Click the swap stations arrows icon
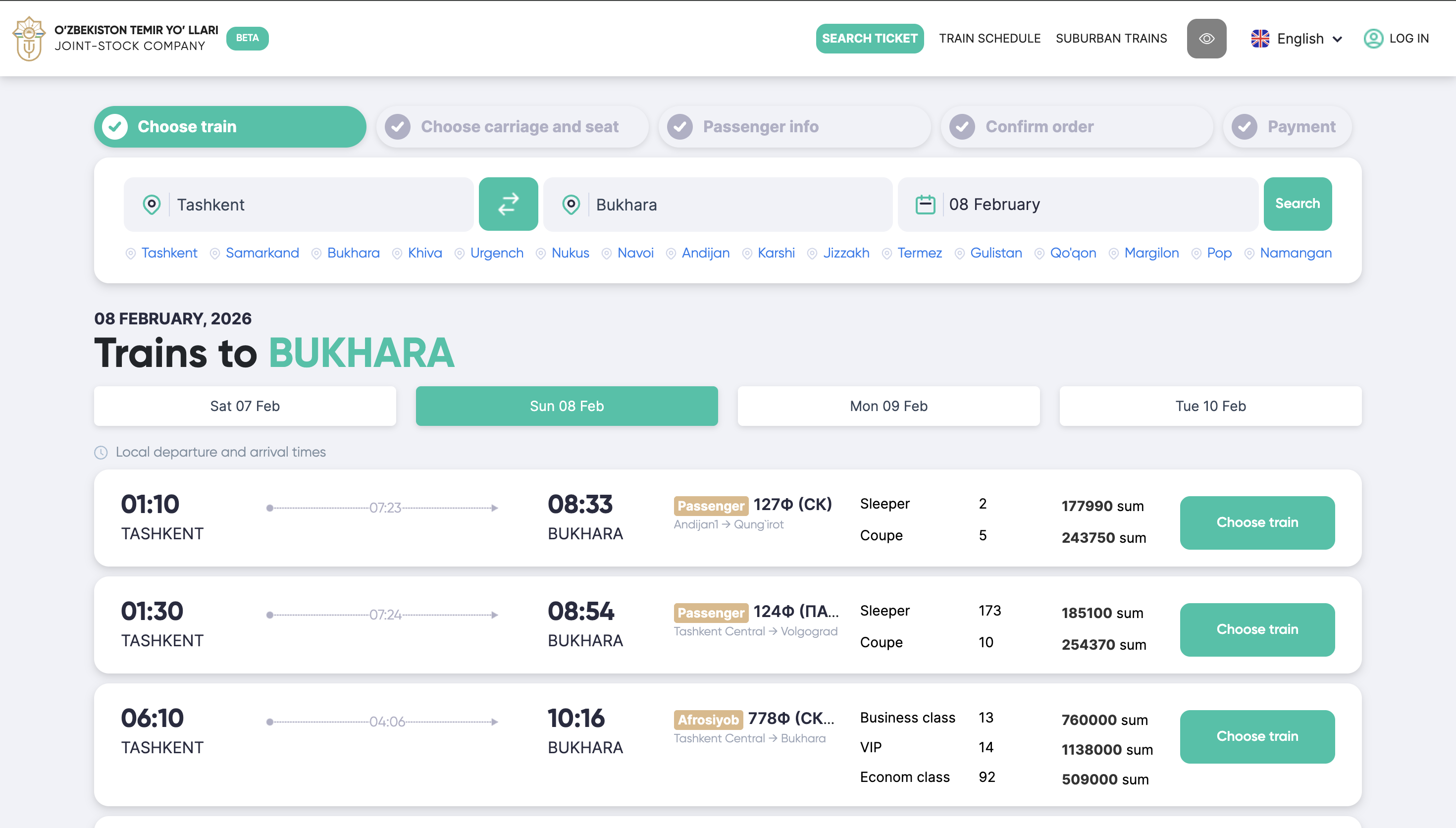The height and width of the screenshot is (828, 1456). (x=508, y=204)
